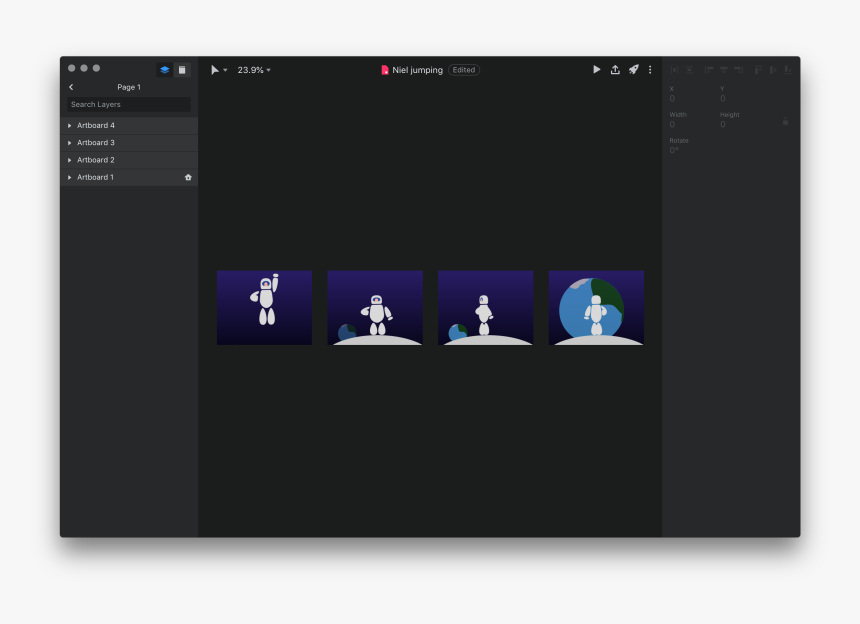This screenshot has width=860, height=624.
Task: Go back with the Page 1 chevron
Action: point(71,87)
